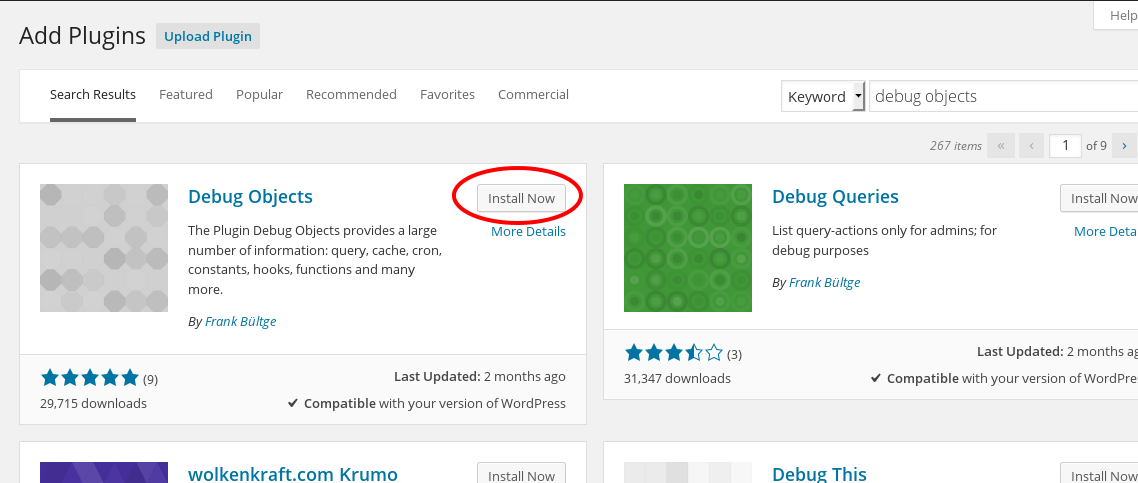
Task: Click the wolkenkraft.com Krumo purple thumbnail
Action: (x=104, y=473)
